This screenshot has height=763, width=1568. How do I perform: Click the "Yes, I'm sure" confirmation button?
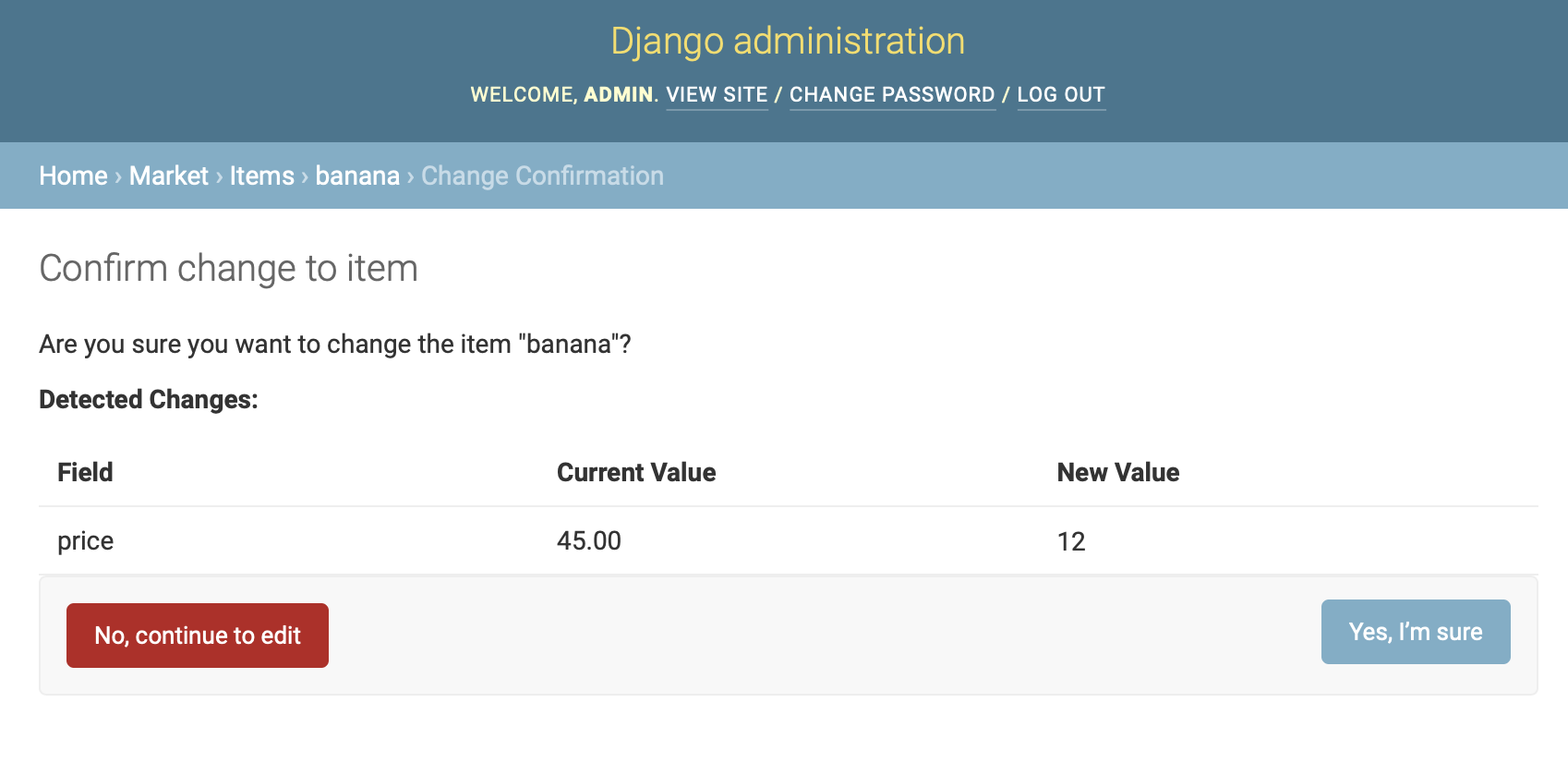[1415, 632]
